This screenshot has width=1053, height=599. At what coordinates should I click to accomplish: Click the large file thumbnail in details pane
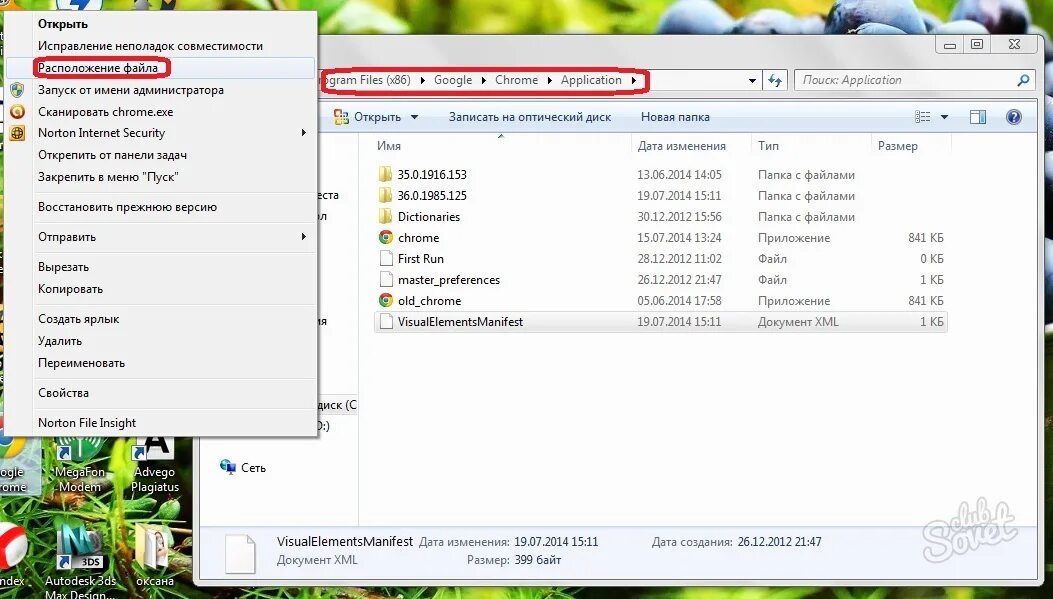click(240, 553)
